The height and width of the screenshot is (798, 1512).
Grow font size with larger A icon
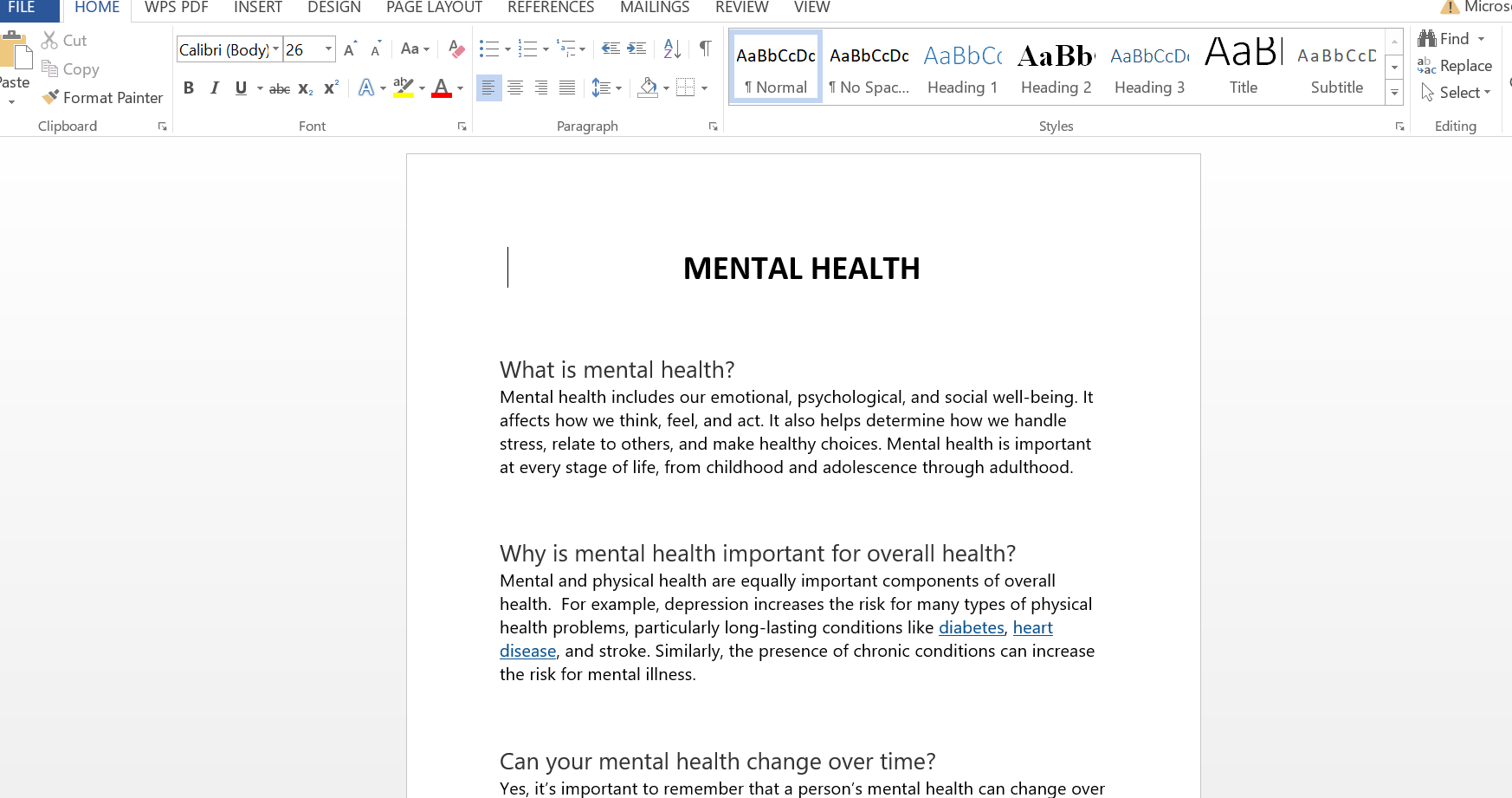click(x=350, y=49)
